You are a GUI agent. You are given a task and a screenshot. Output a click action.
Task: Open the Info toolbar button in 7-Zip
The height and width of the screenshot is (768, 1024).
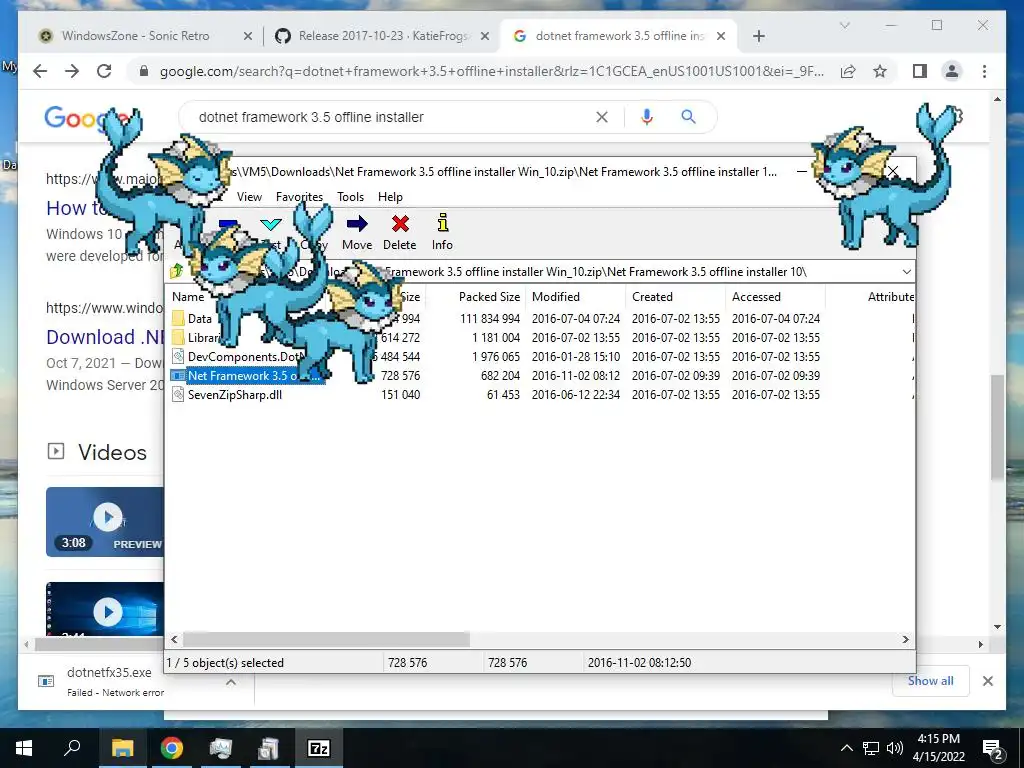442,232
